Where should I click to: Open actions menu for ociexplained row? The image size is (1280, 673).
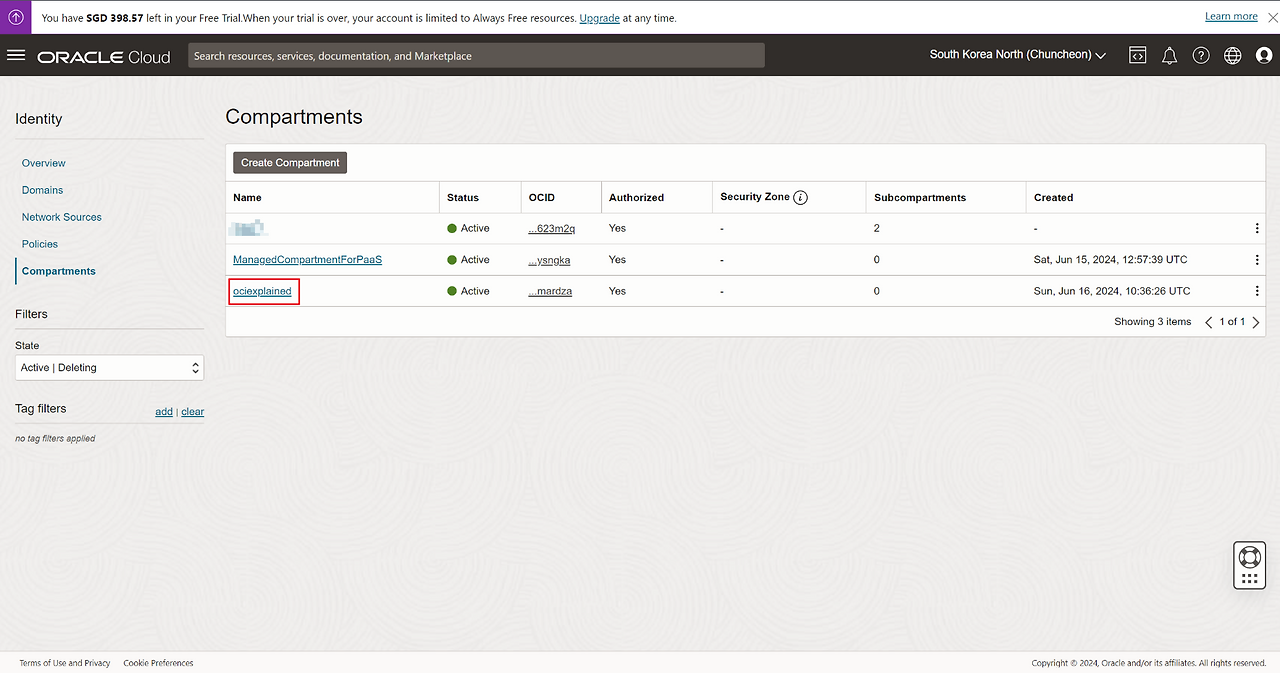(x=1257, y=291)
